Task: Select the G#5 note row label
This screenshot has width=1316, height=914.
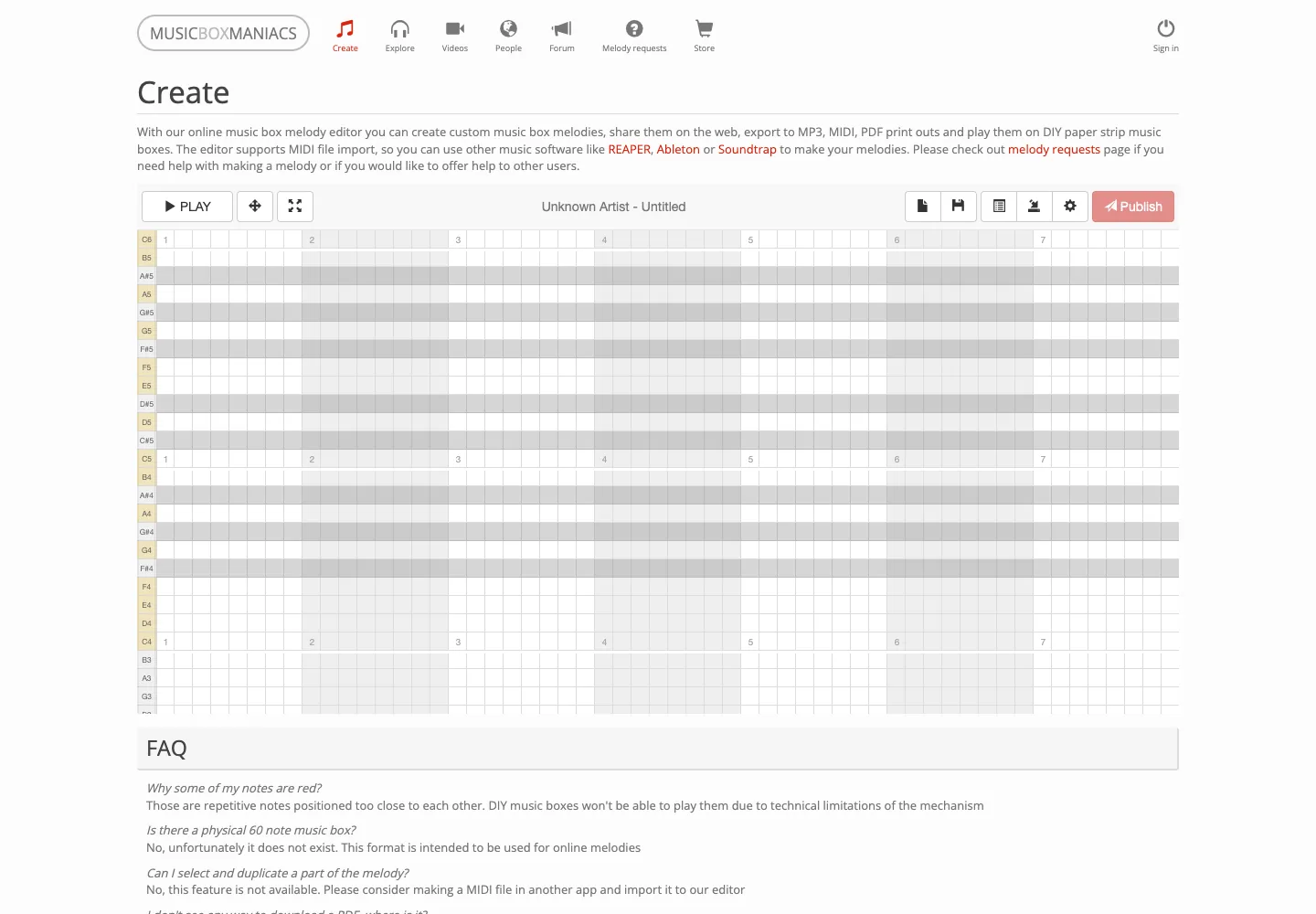Action: [146, 313]
